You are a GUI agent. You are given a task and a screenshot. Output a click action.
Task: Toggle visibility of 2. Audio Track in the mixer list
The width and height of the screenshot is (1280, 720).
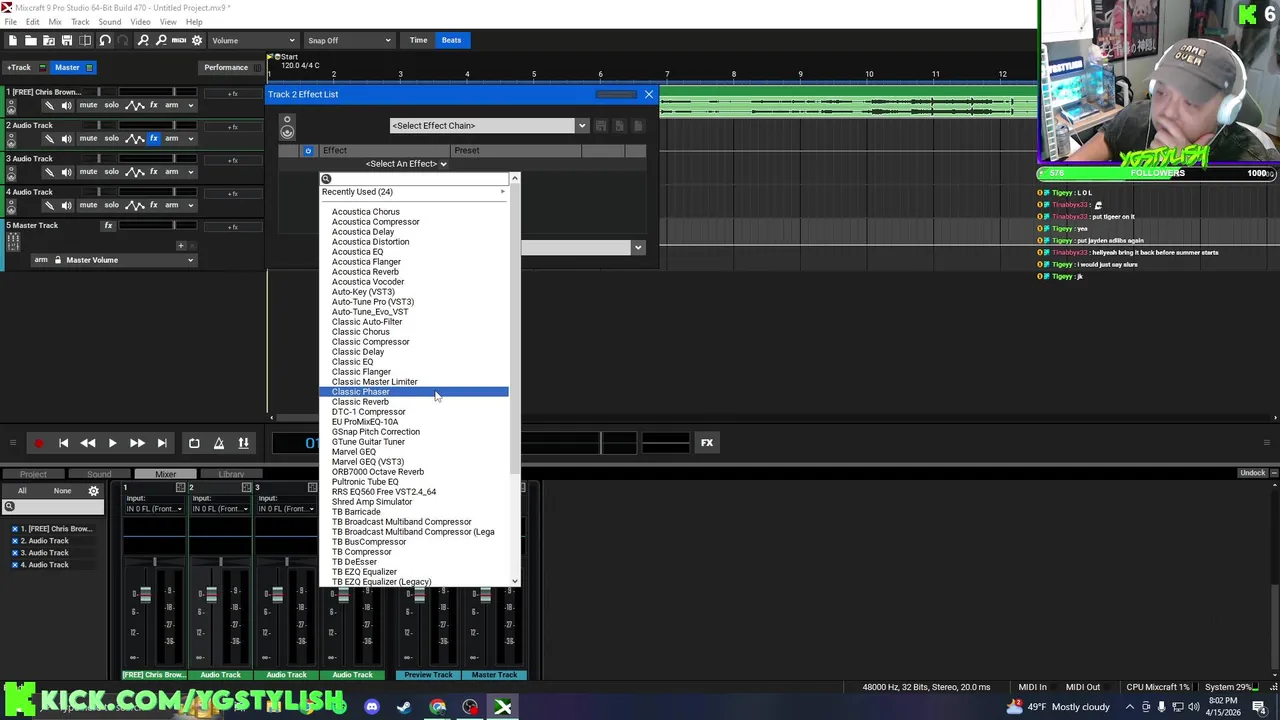point(15,541)
